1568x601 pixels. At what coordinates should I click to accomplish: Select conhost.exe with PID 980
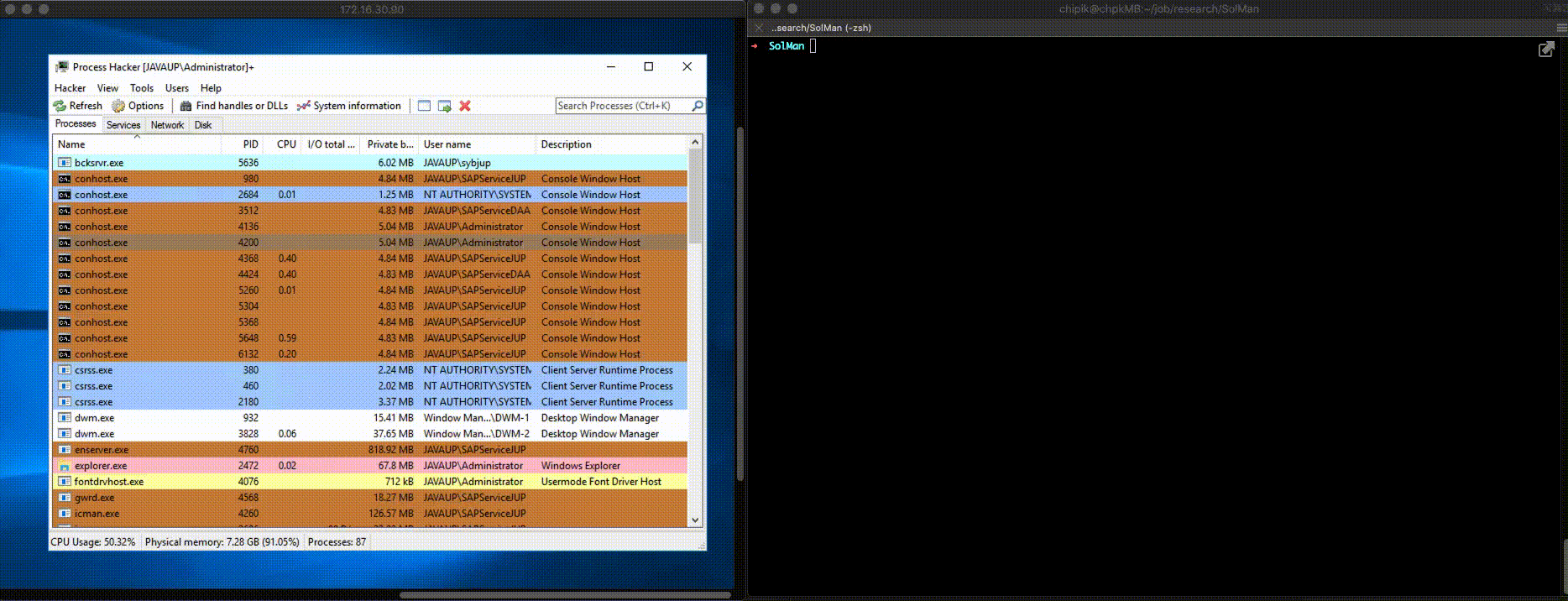pos(369,179)
